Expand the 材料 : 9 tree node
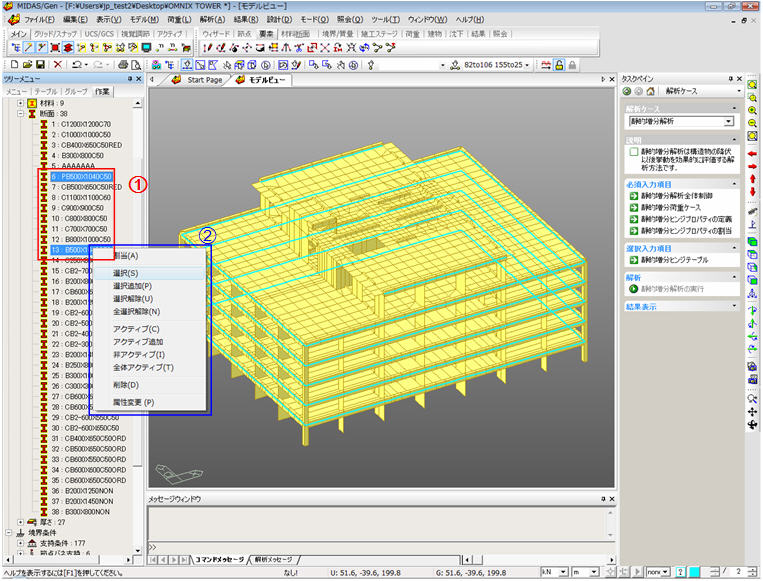Image resolution: width=763 pixels, height=581 pixels. click(x=20, y=103)
